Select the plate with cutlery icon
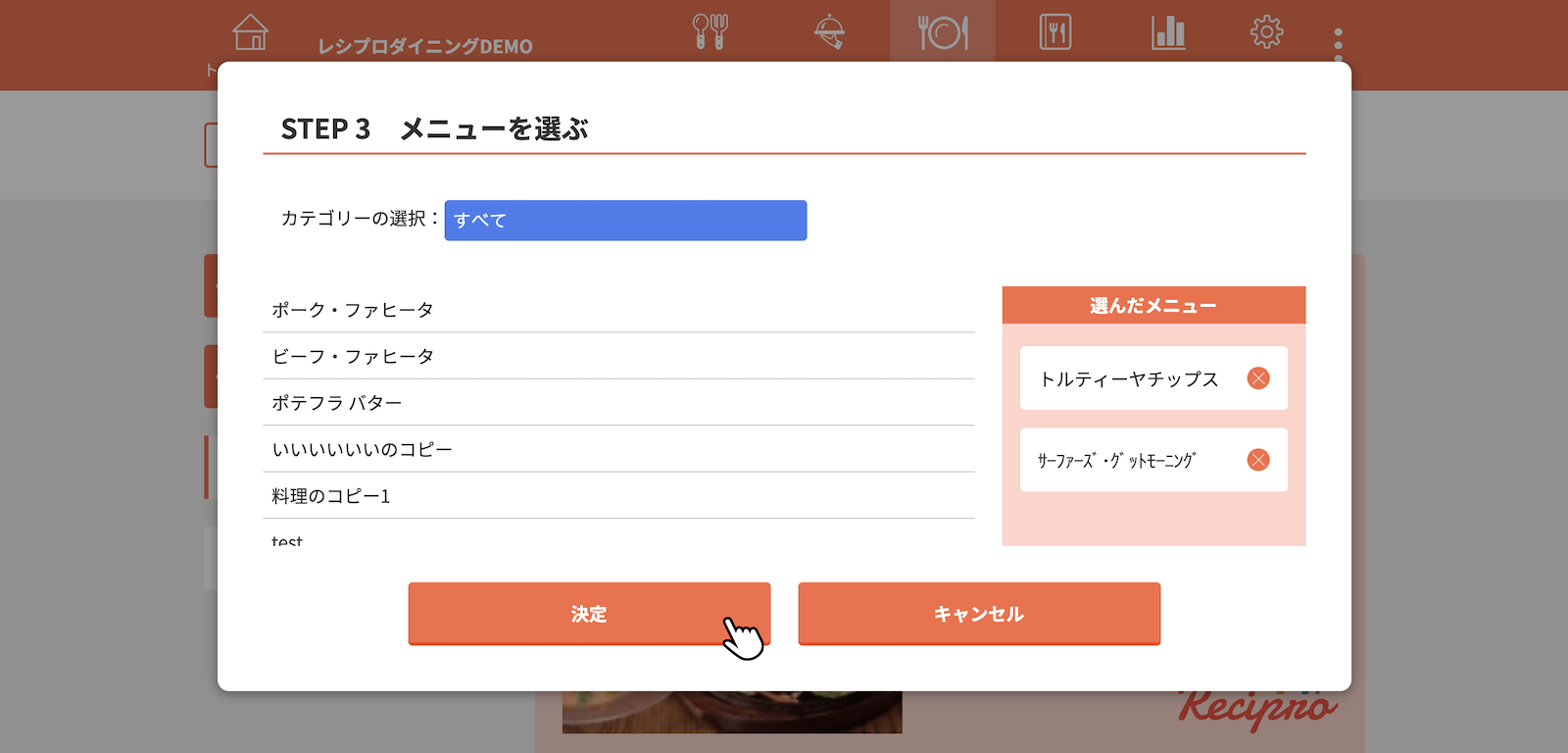This screenshot has height=753, width=1568. tap(943, 32)
